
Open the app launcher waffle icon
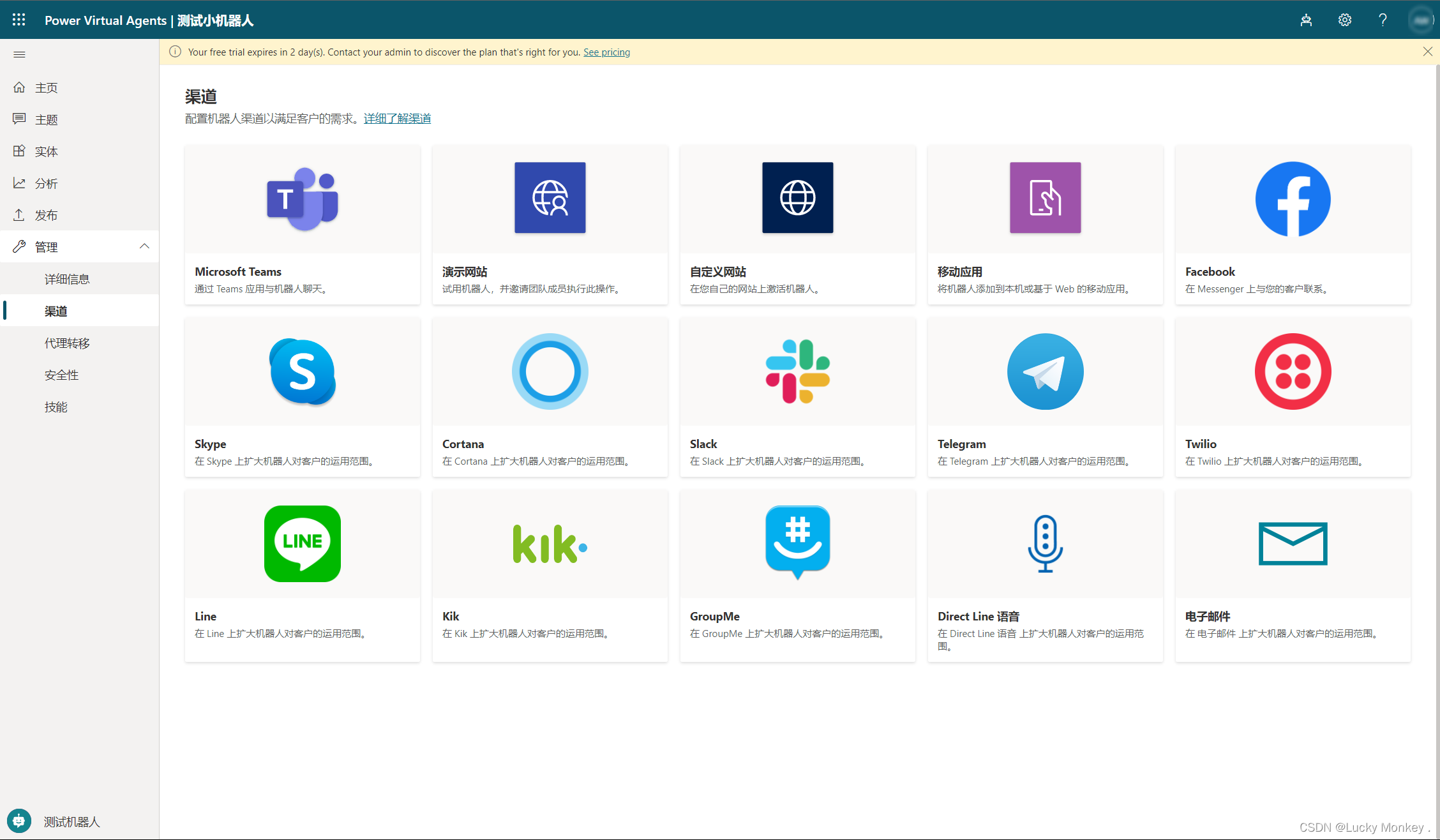point(19,20)
